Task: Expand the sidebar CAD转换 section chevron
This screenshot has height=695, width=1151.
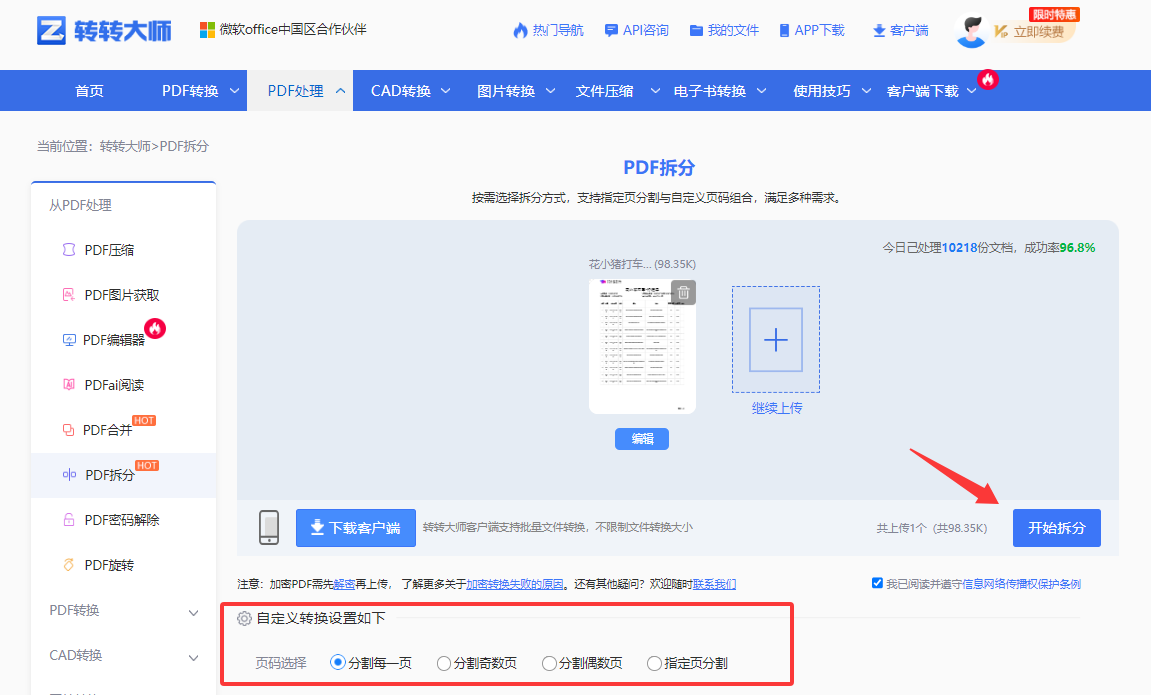Action: pyautogui.click(x=193, y=658)
